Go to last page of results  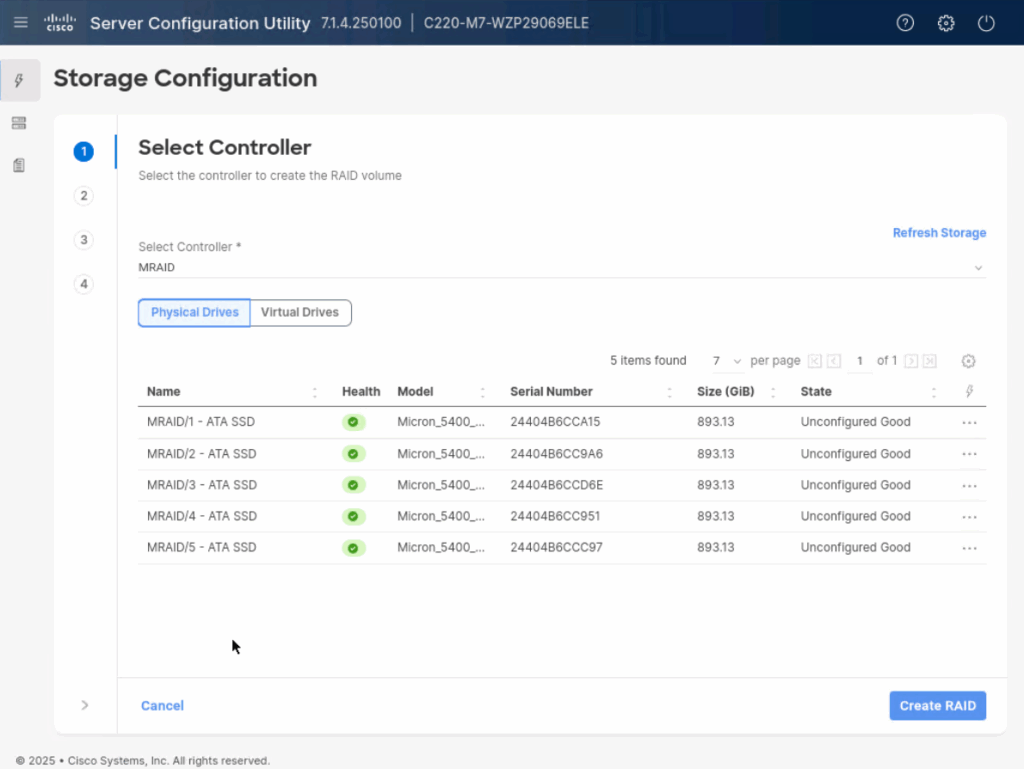930,361
